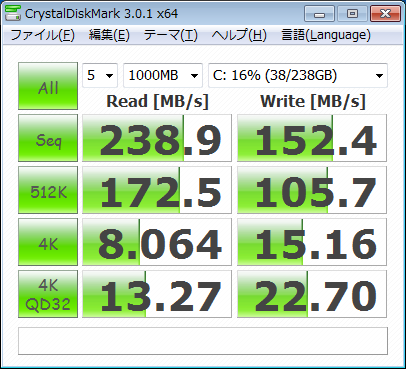Click 4K QD32 write result 22.70

point(312,294)
